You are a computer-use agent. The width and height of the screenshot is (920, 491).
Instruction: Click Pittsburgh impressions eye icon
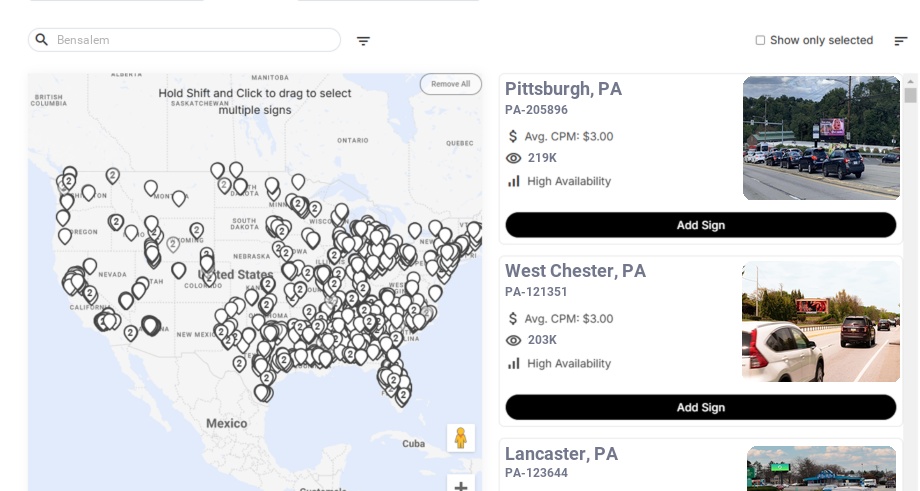[x=514, y=158]
